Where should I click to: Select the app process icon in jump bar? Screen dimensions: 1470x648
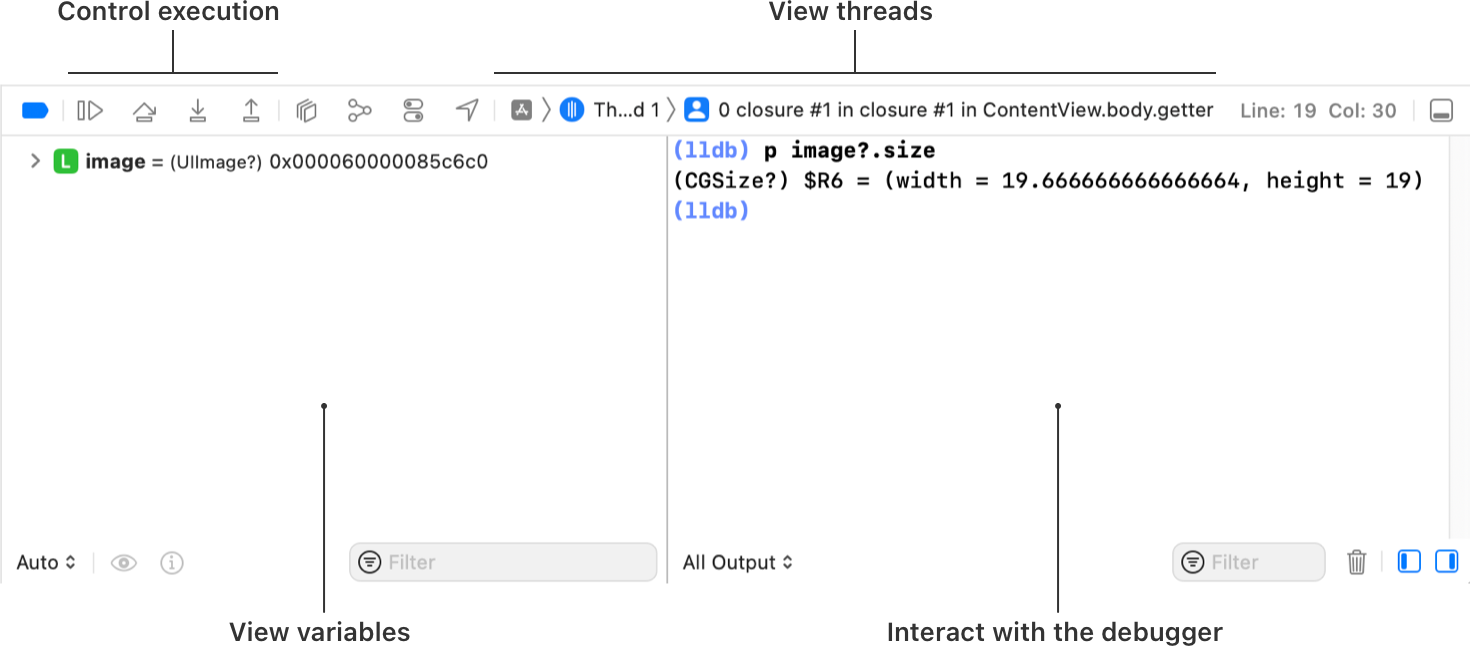(521, 110)
